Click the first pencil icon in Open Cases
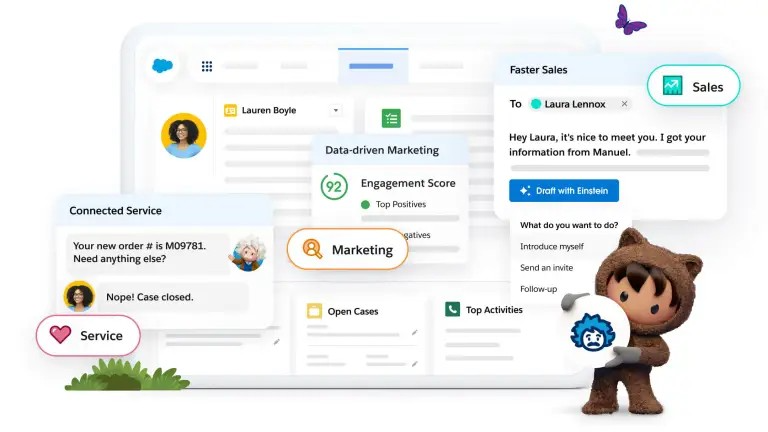Image resolution: width=768 pixels, height=432 pixels. click(x=414, y=333)
